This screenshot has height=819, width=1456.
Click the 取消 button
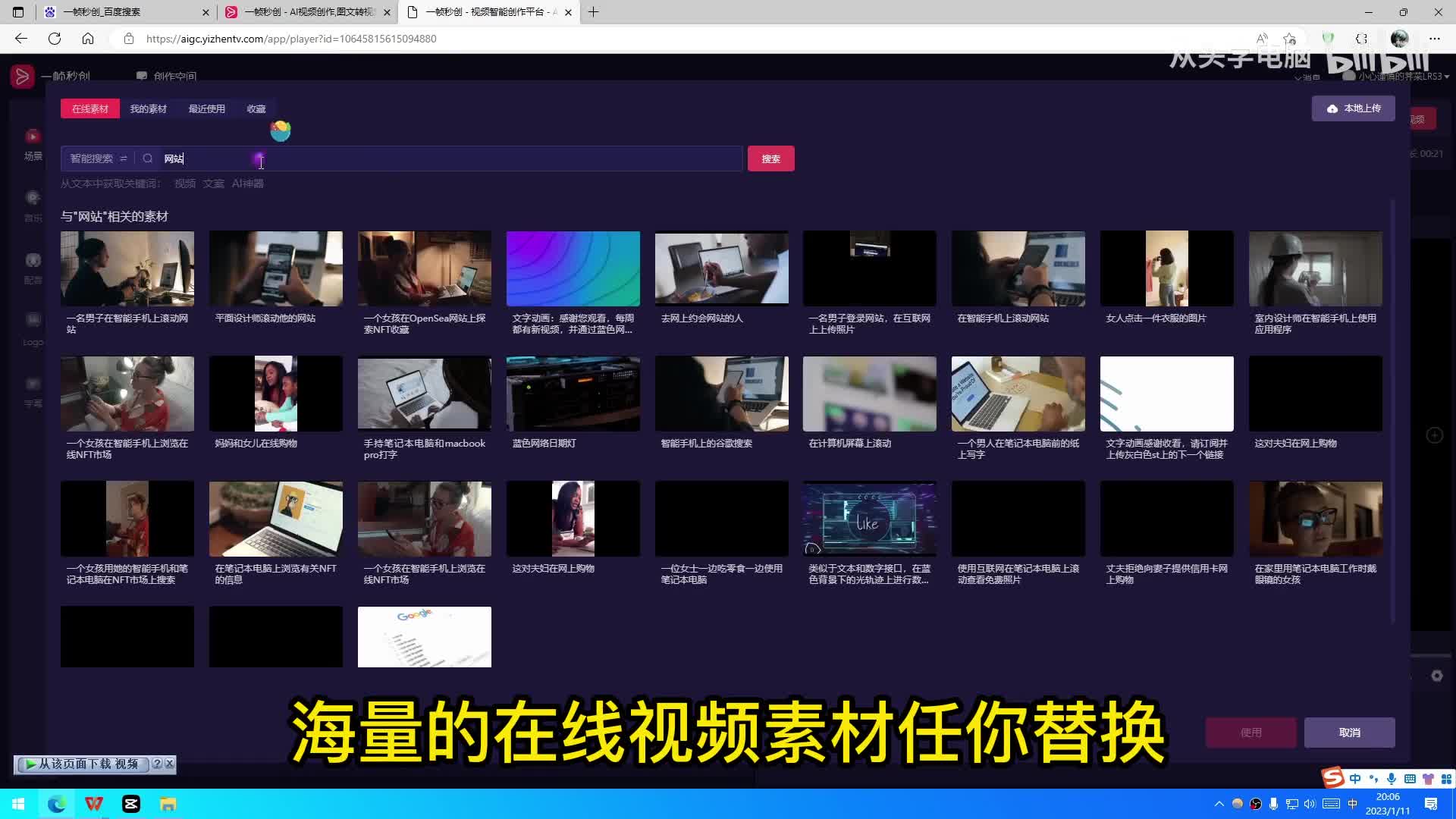(1349, 733)
